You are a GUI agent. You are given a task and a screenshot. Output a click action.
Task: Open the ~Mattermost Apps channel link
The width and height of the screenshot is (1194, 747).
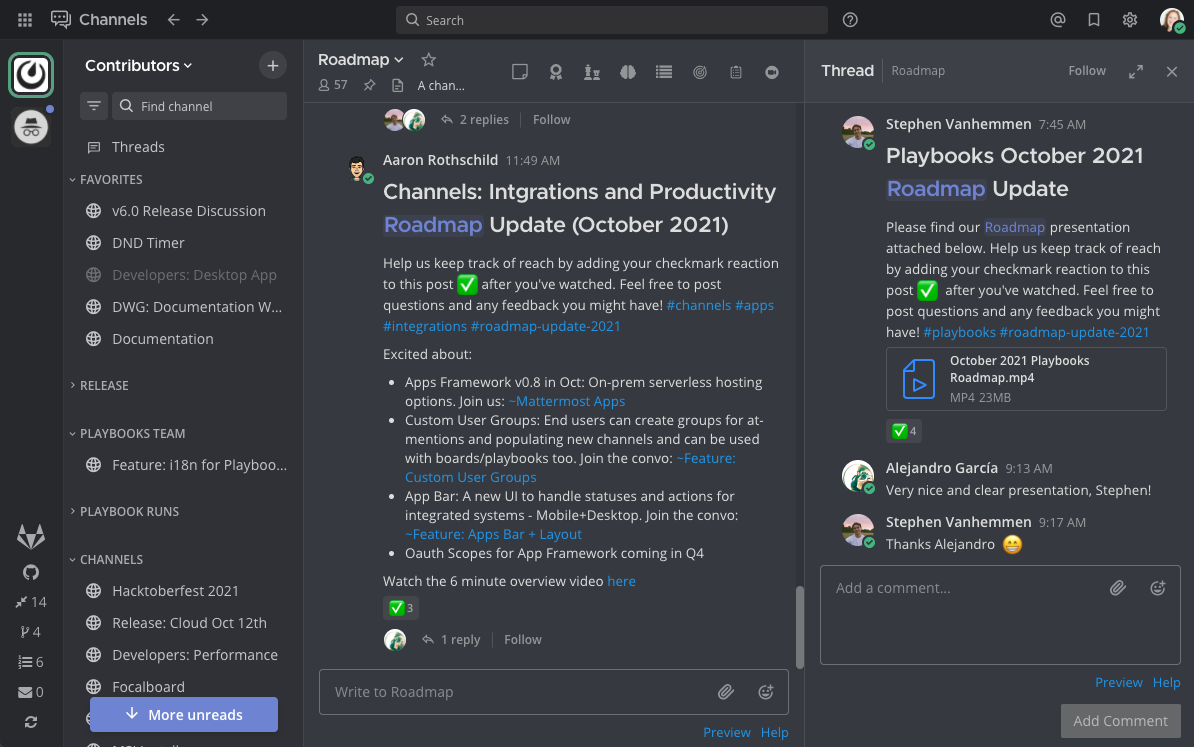(x=567, y=400)
